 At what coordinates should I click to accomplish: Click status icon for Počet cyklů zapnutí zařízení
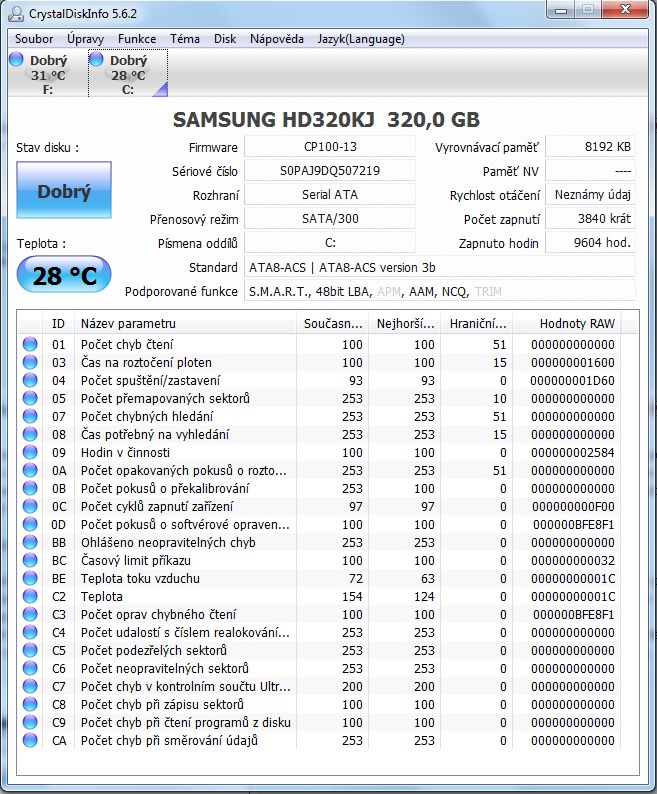[30, 506]
